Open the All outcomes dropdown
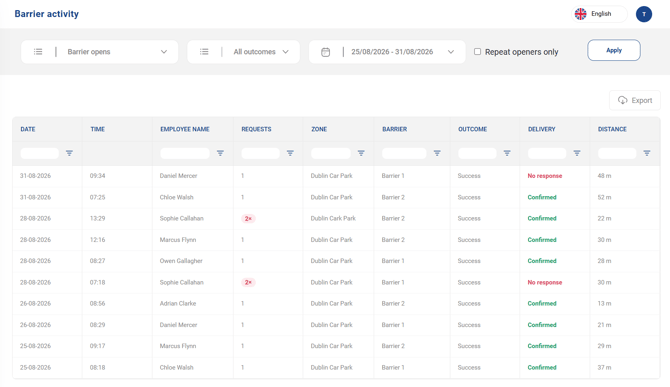Image resolution: width=670 pixels, height=387 pixels. [244, 52]
